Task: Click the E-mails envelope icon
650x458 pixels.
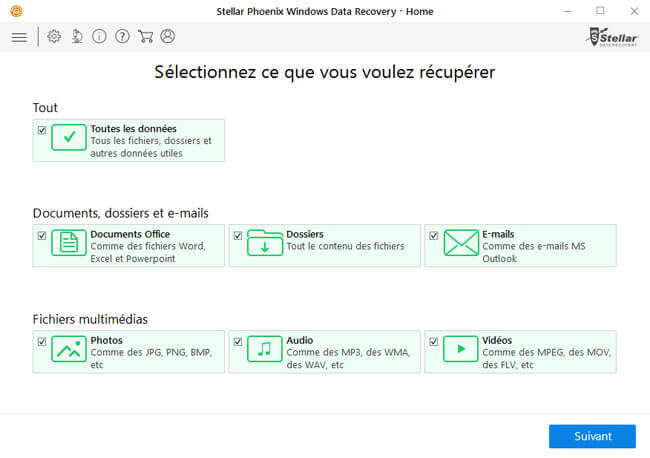Action: (x=461, y=243)
